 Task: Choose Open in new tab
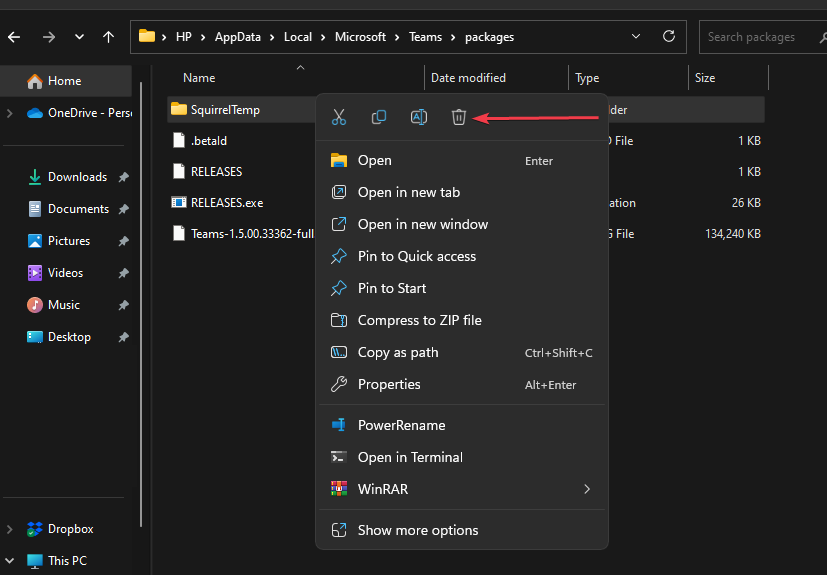click(x=461, y=193)
